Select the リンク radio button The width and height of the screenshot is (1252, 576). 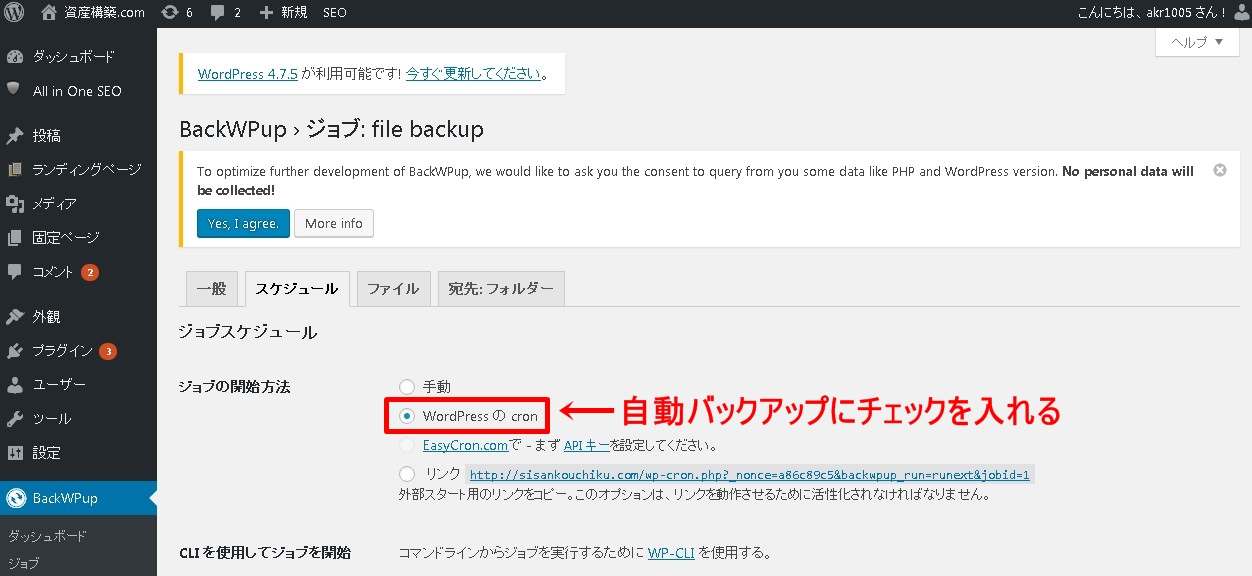(406, 474)
